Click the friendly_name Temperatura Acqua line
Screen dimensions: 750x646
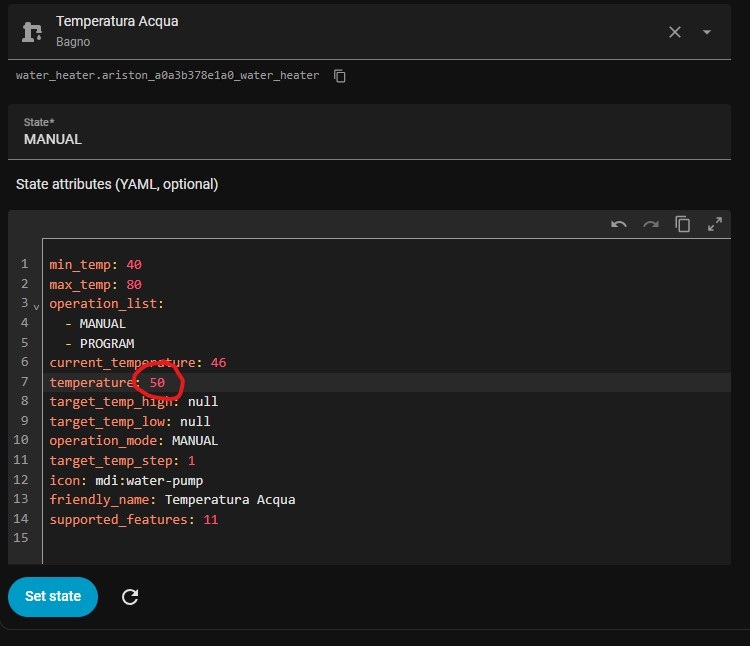click(172, 499)
